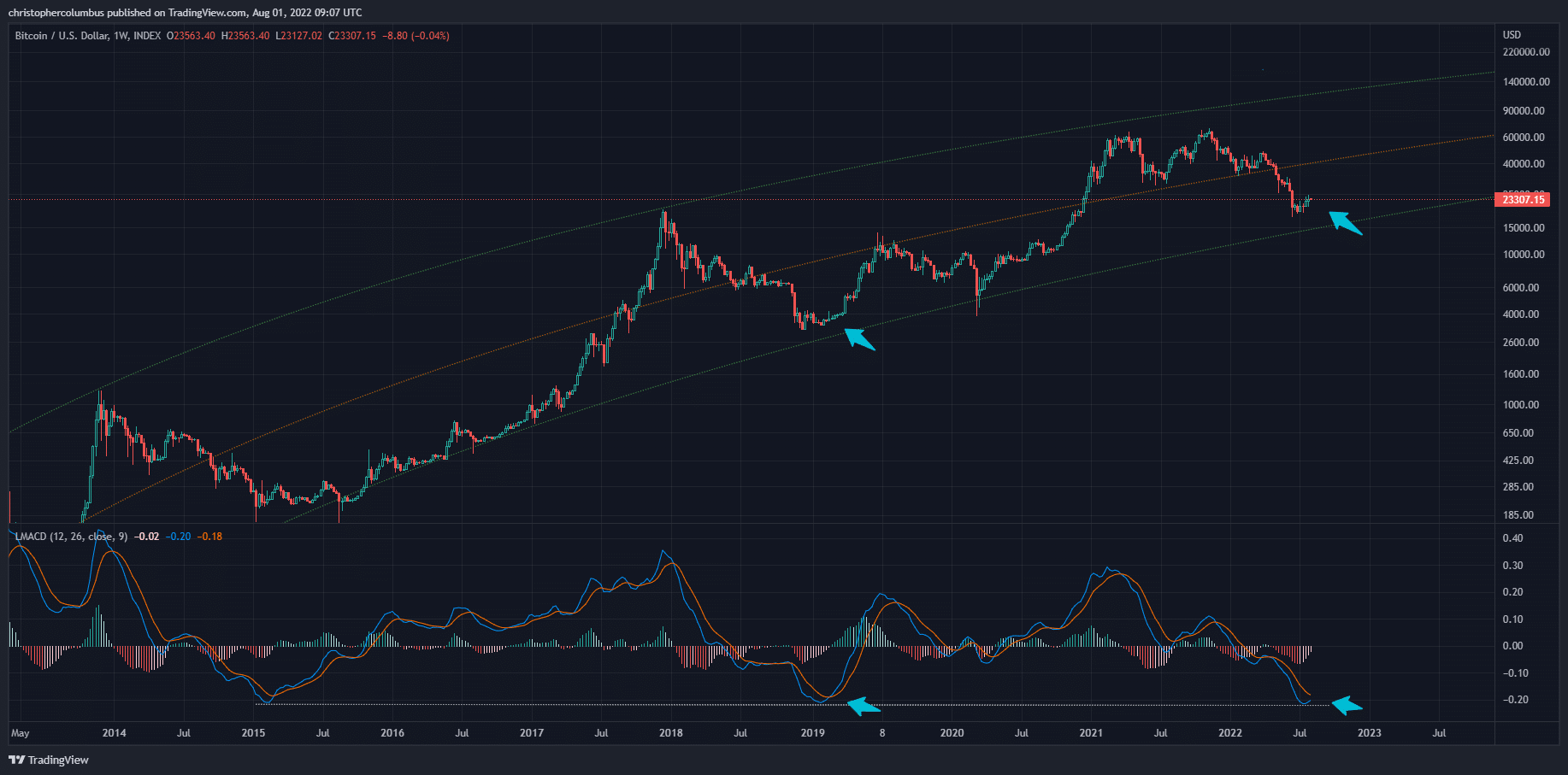1568x775 pixels.
Task: Click the published-on-TradingView.com header text
Action: (185, 13)
